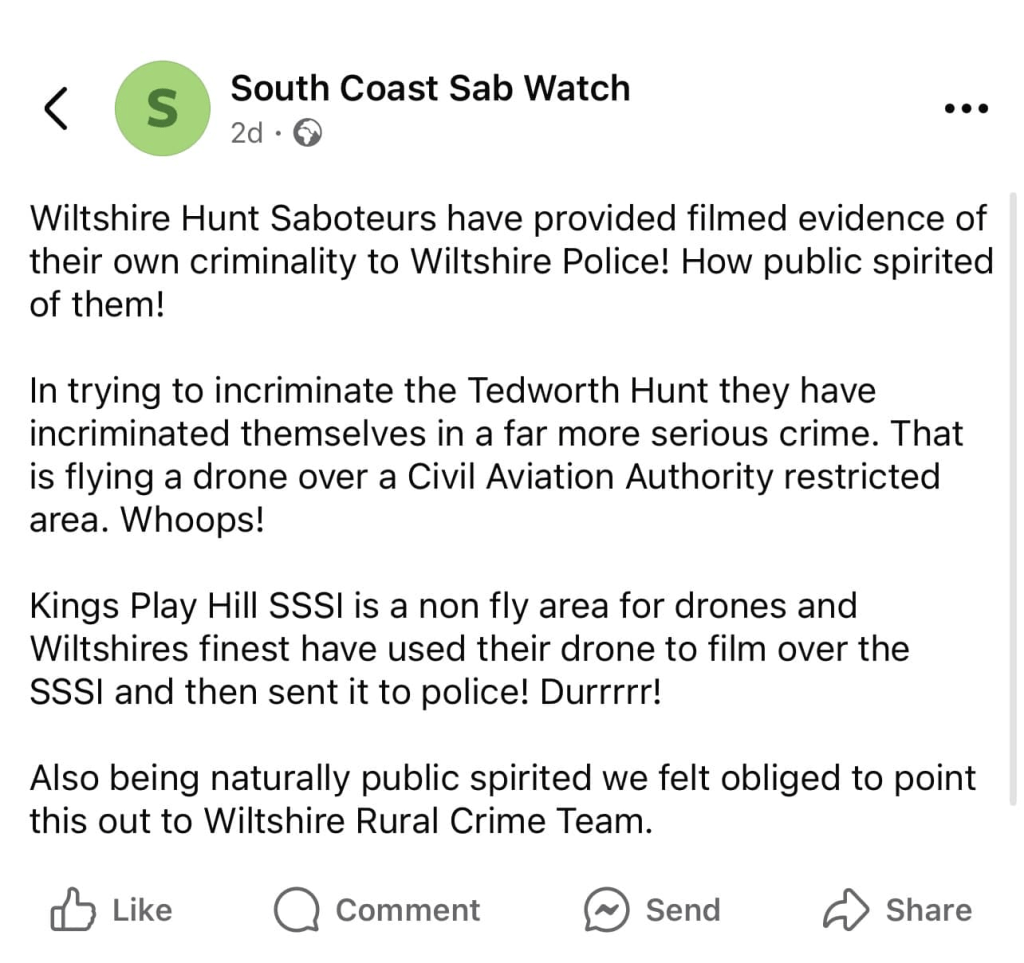Select the Comment text label
1024x963 pixels.
[407, 910]
